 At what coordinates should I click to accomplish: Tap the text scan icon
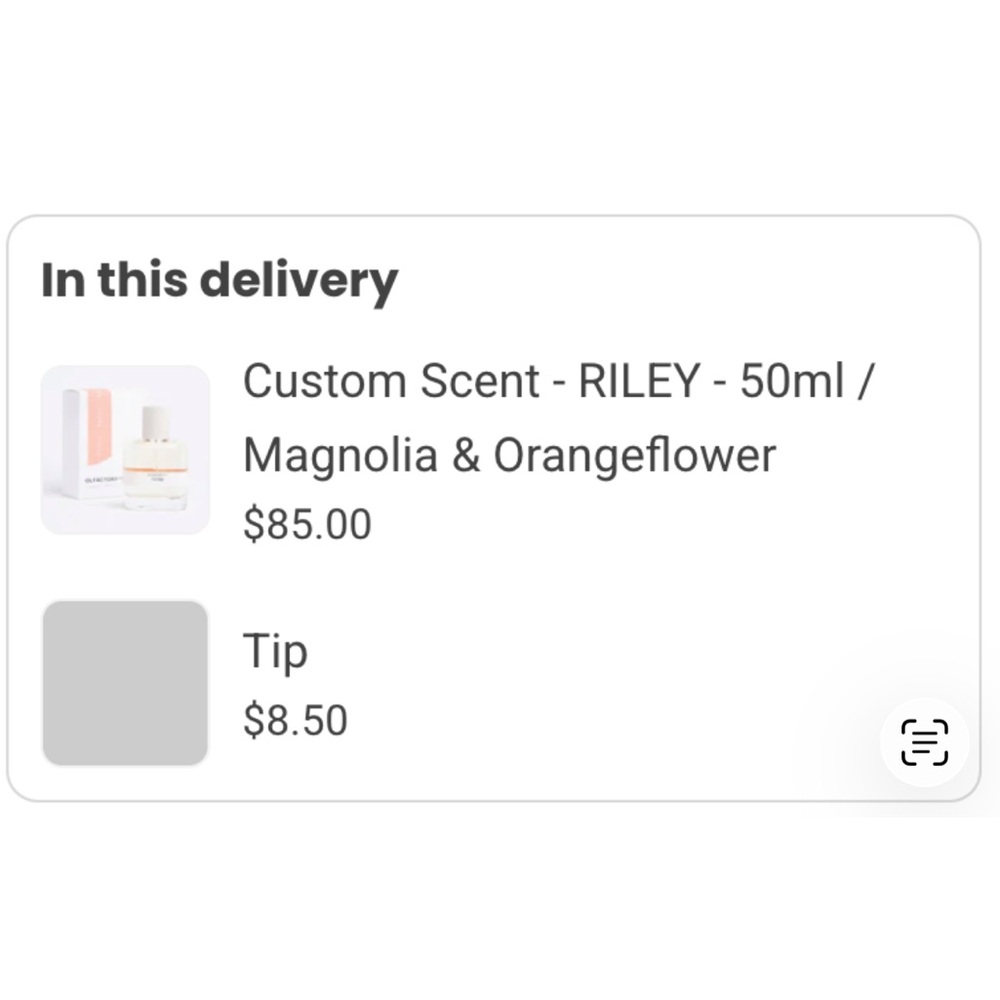(x=924, y=742)
